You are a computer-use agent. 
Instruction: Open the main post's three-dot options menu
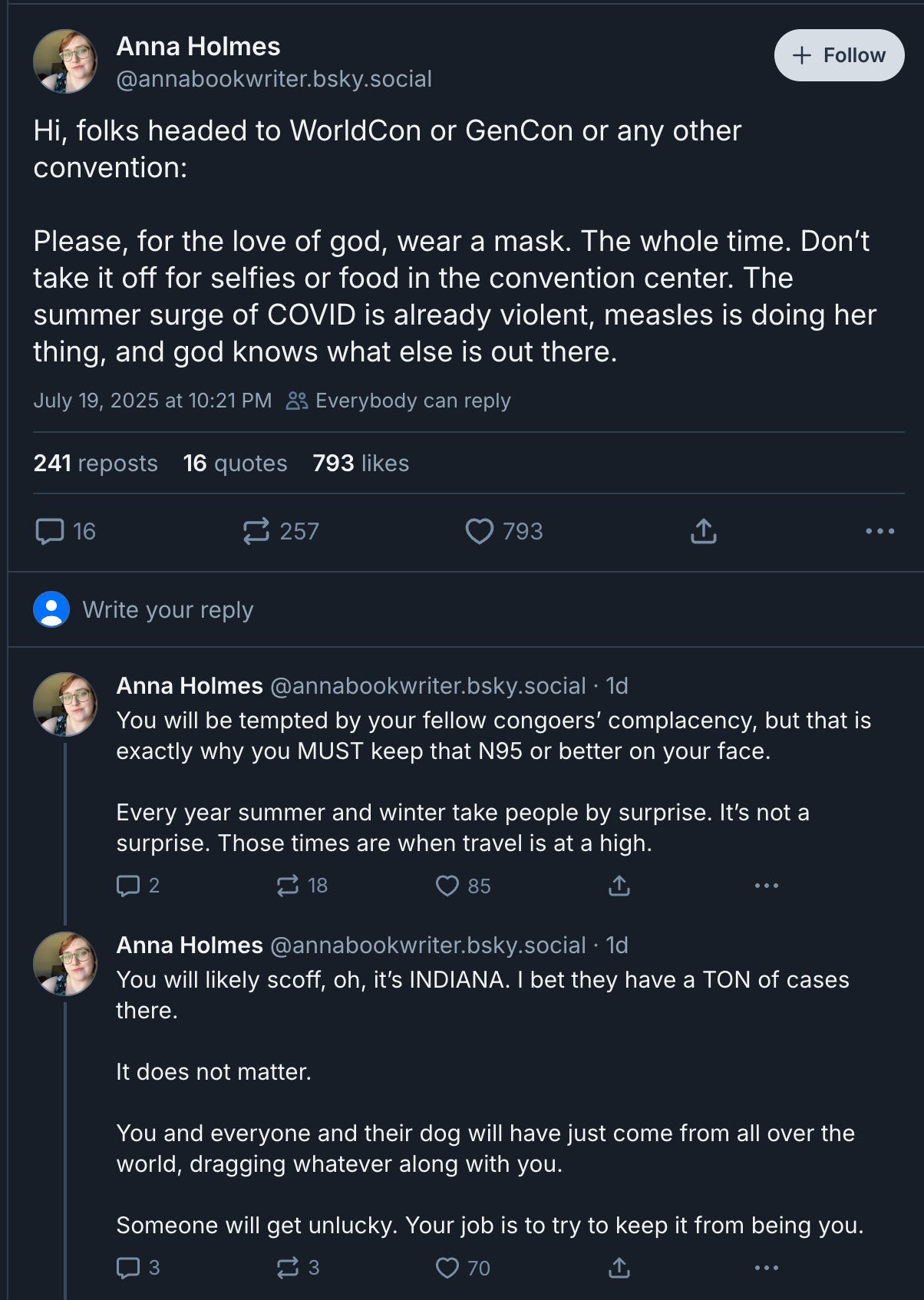pyautogui.click(x=879, y=531)
